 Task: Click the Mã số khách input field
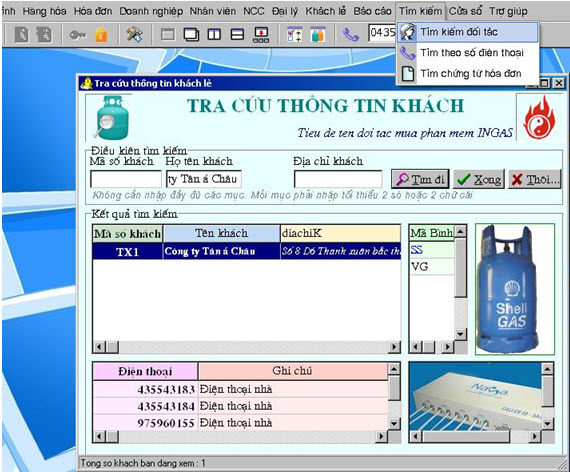(x=126, y=179)
